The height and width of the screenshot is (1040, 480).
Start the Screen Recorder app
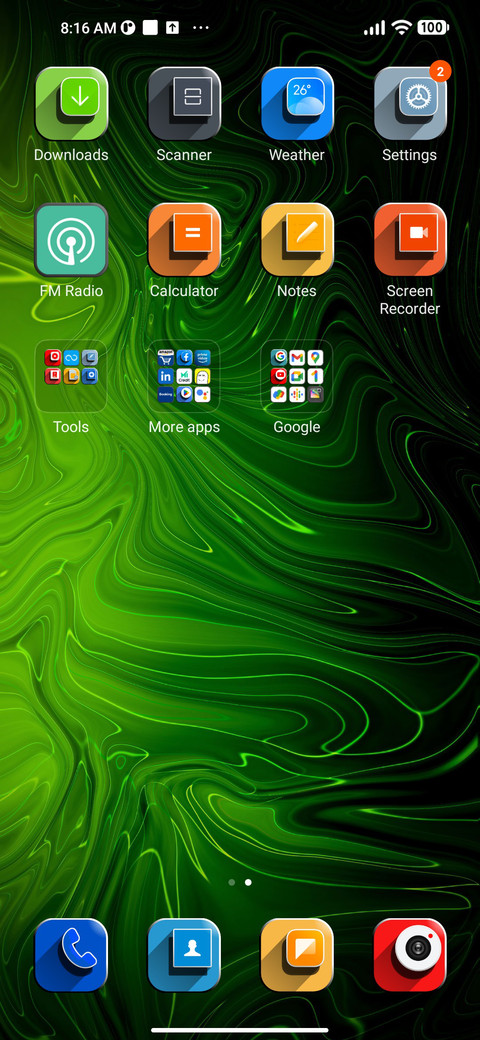click(410, 239)
